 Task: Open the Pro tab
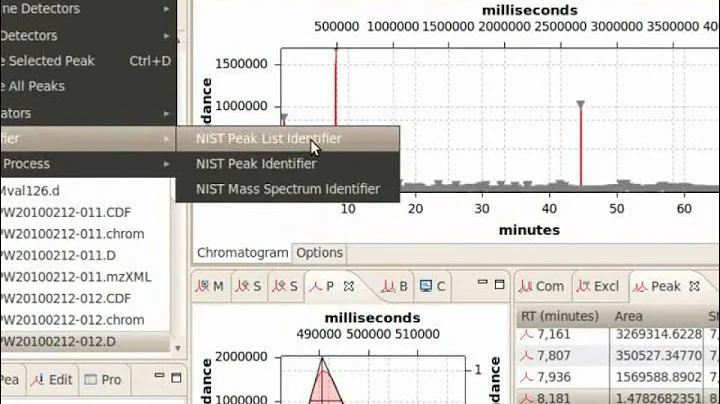pyautogui.click(x=103, y=380)
